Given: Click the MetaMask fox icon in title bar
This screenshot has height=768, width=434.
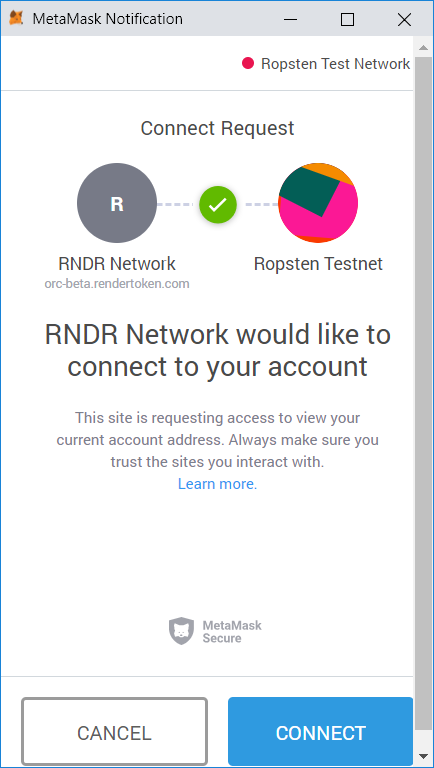Looking at the screenshot, I should pyautogui.click(x=16, y=19).
